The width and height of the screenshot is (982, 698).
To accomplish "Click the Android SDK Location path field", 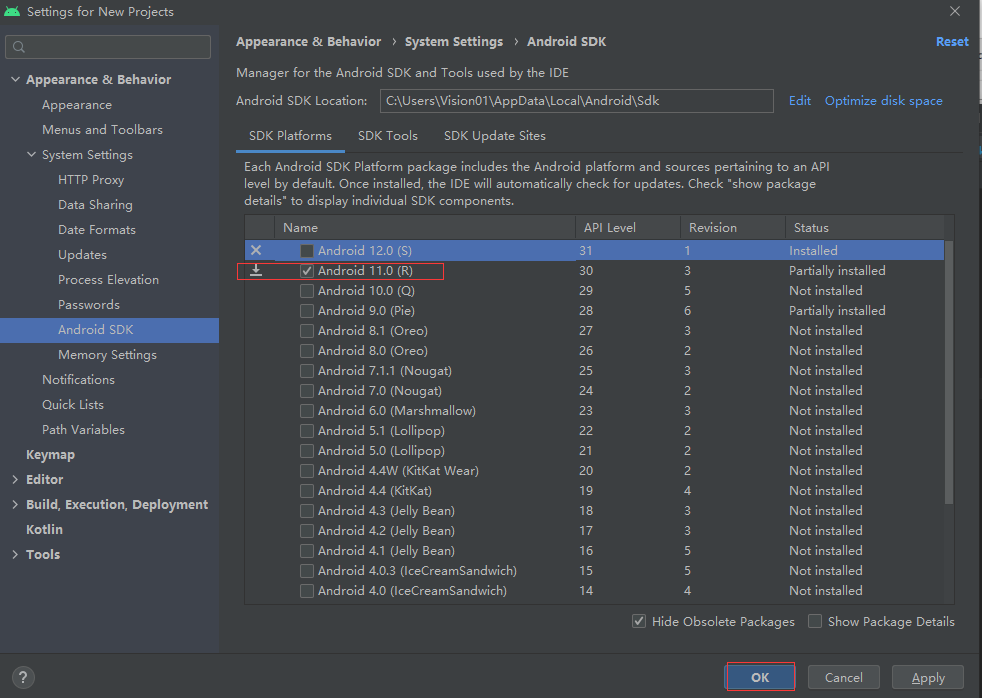I will (x=576, y=101).
